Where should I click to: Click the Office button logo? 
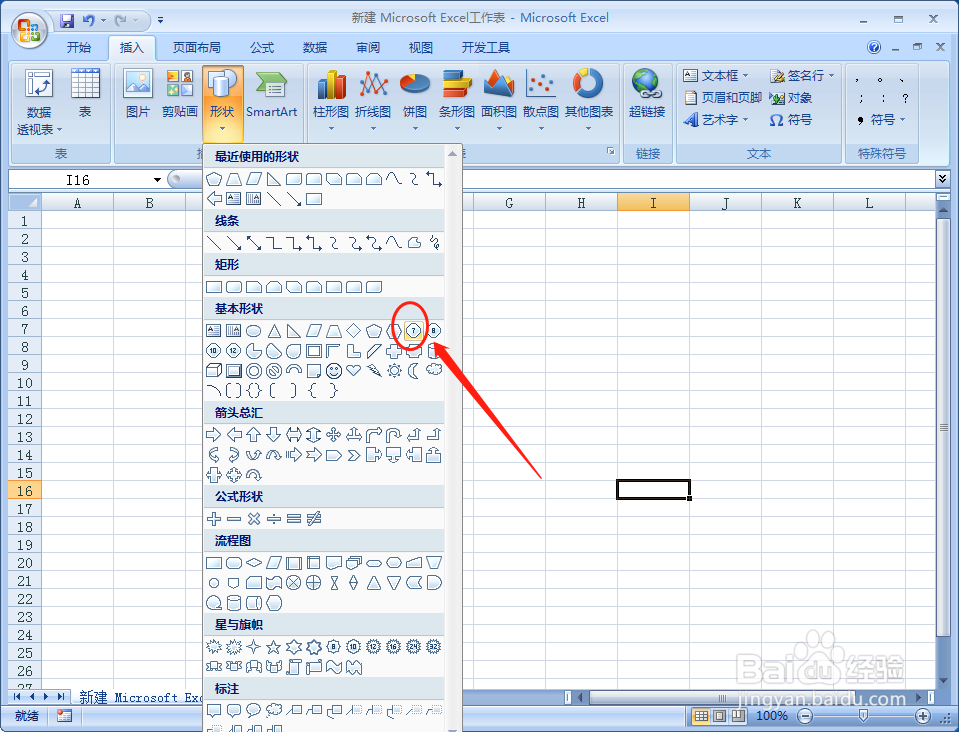[x=29, y=30]
